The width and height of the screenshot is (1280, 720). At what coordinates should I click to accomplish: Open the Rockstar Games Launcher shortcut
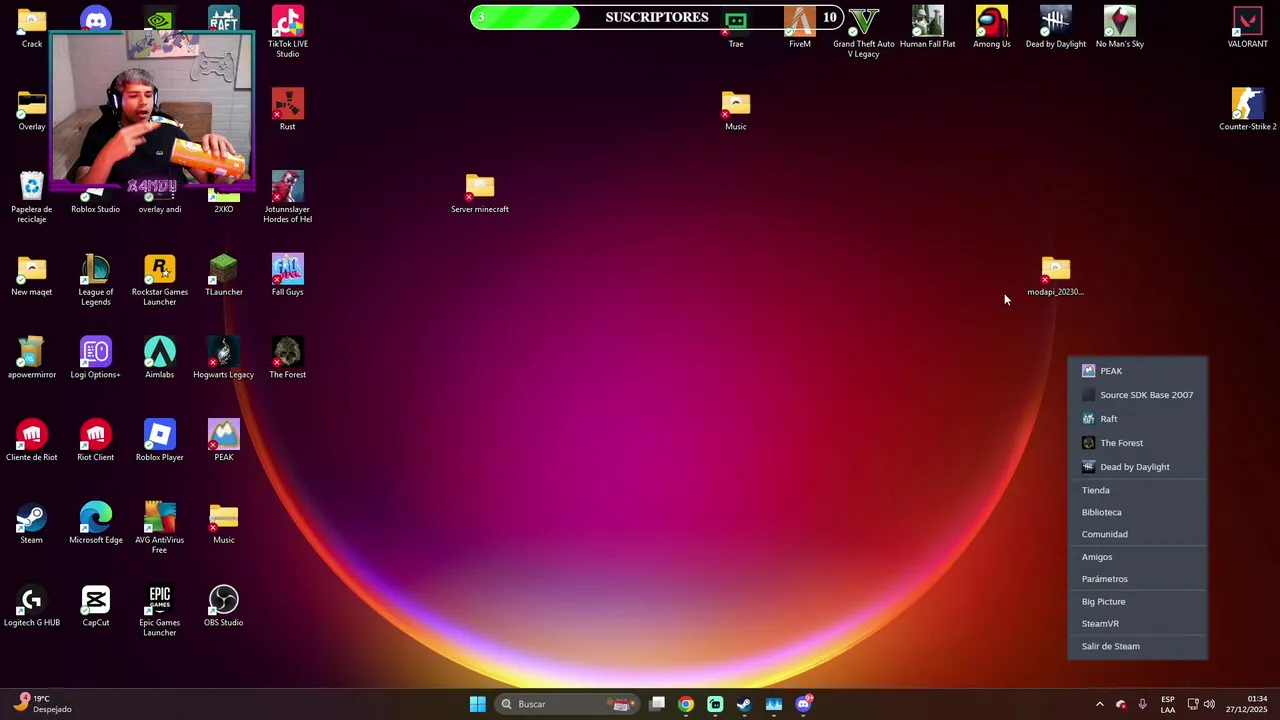pos(160,280)
